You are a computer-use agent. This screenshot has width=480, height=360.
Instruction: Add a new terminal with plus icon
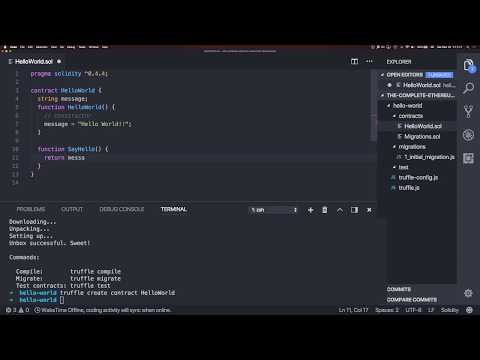pyautogui.click(x=310, y=210)
